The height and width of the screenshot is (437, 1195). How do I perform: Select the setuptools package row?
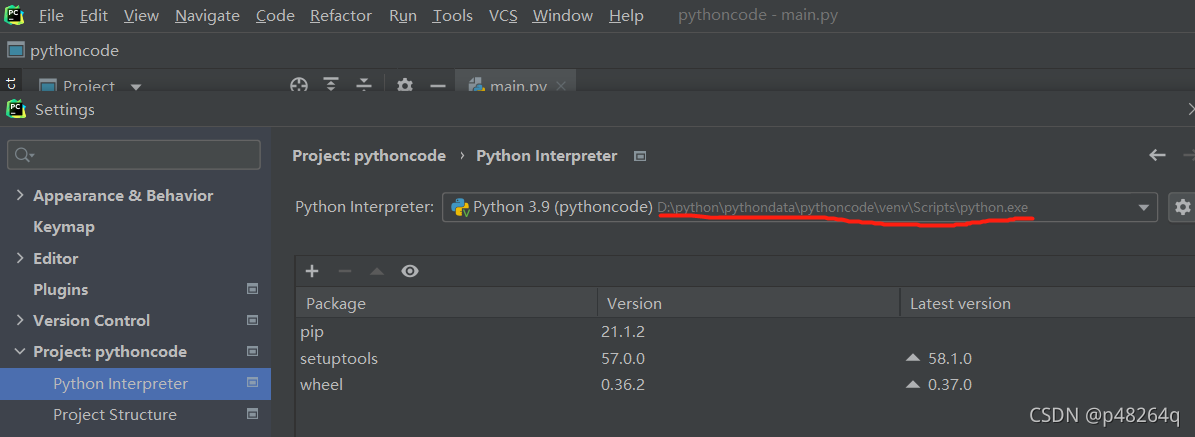tap(745, 358)
